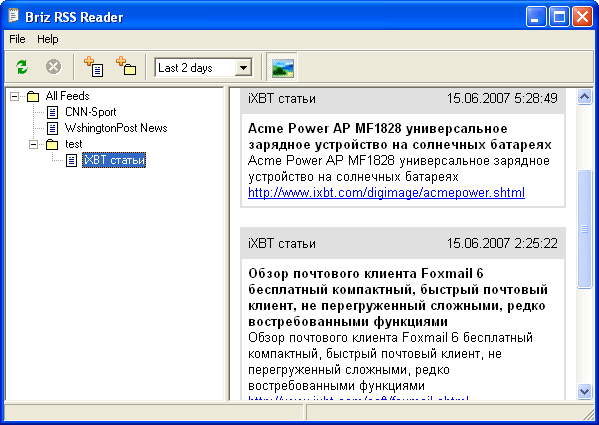Select the iXBT статьи feed
Image resolution: width=599 pixels, height=425 pixels.
click(114, 160)
